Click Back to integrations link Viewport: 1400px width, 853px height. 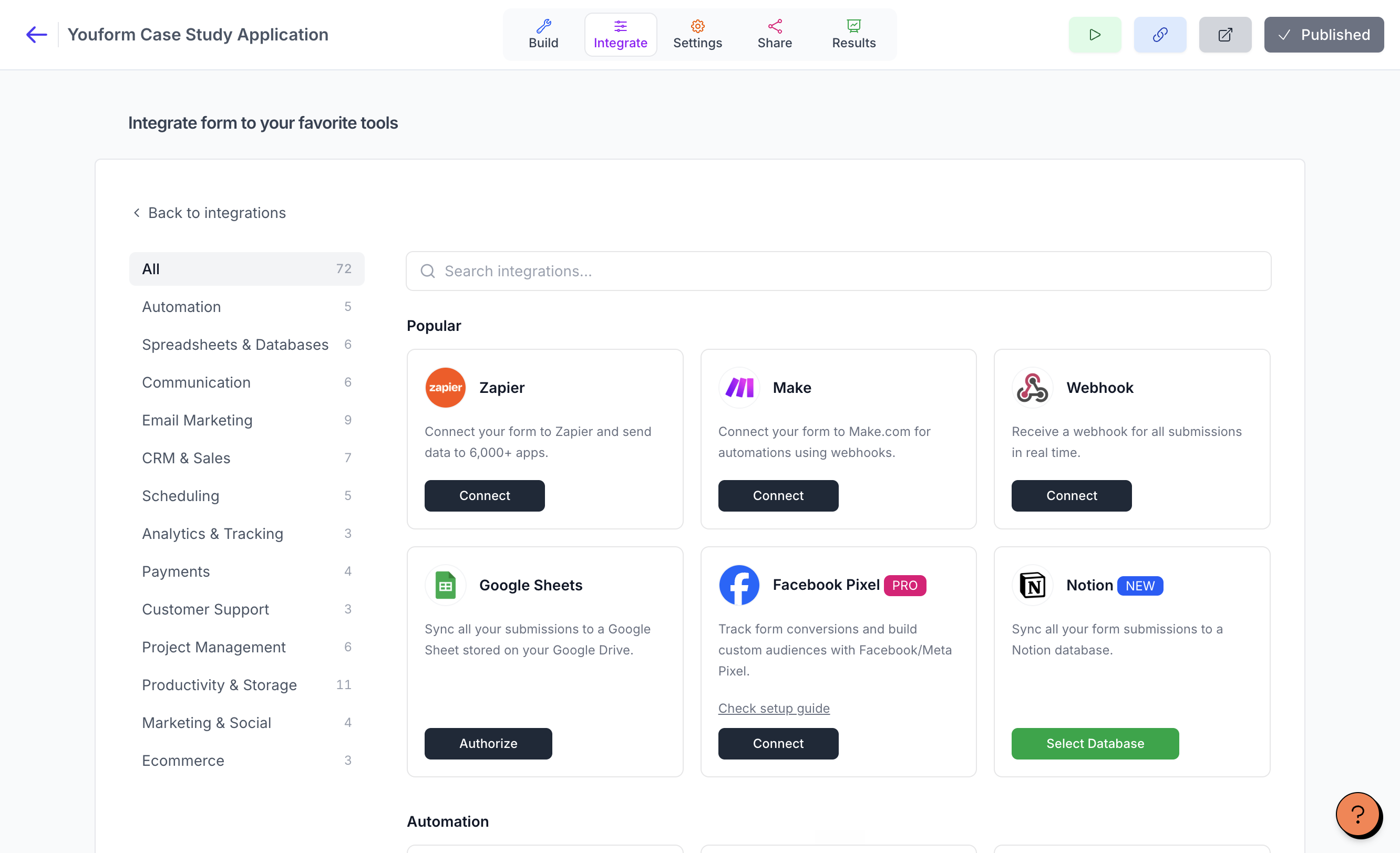pyautogui.click(x=209, y=212)
